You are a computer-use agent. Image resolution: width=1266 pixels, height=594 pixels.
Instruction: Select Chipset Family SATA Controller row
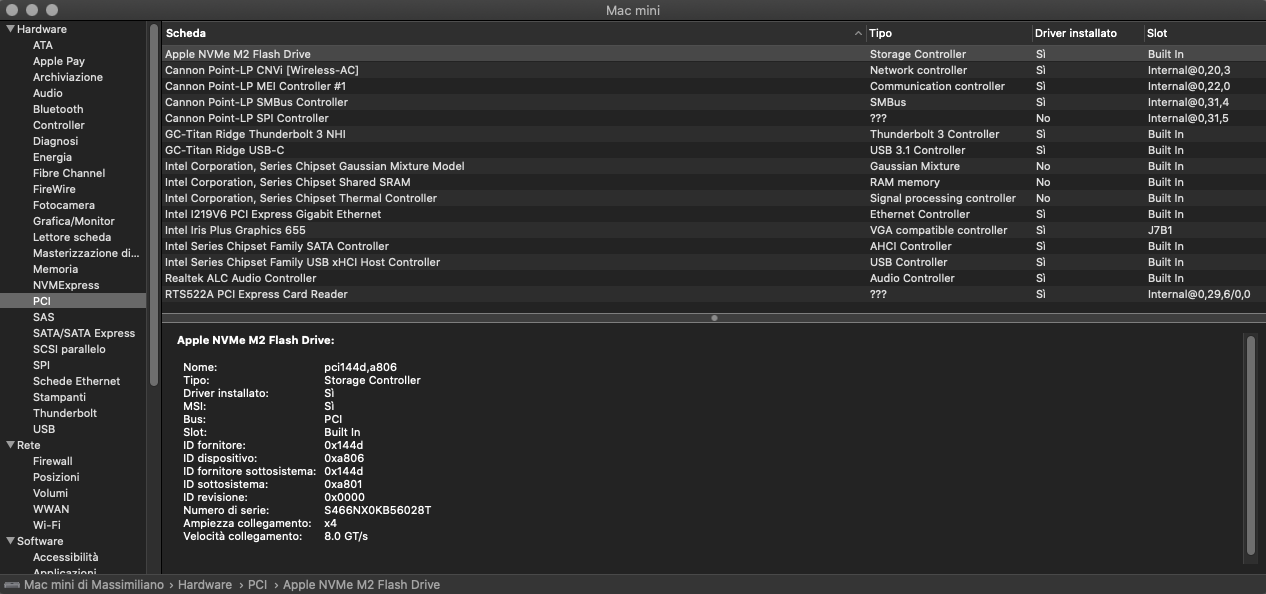[714, 246]
